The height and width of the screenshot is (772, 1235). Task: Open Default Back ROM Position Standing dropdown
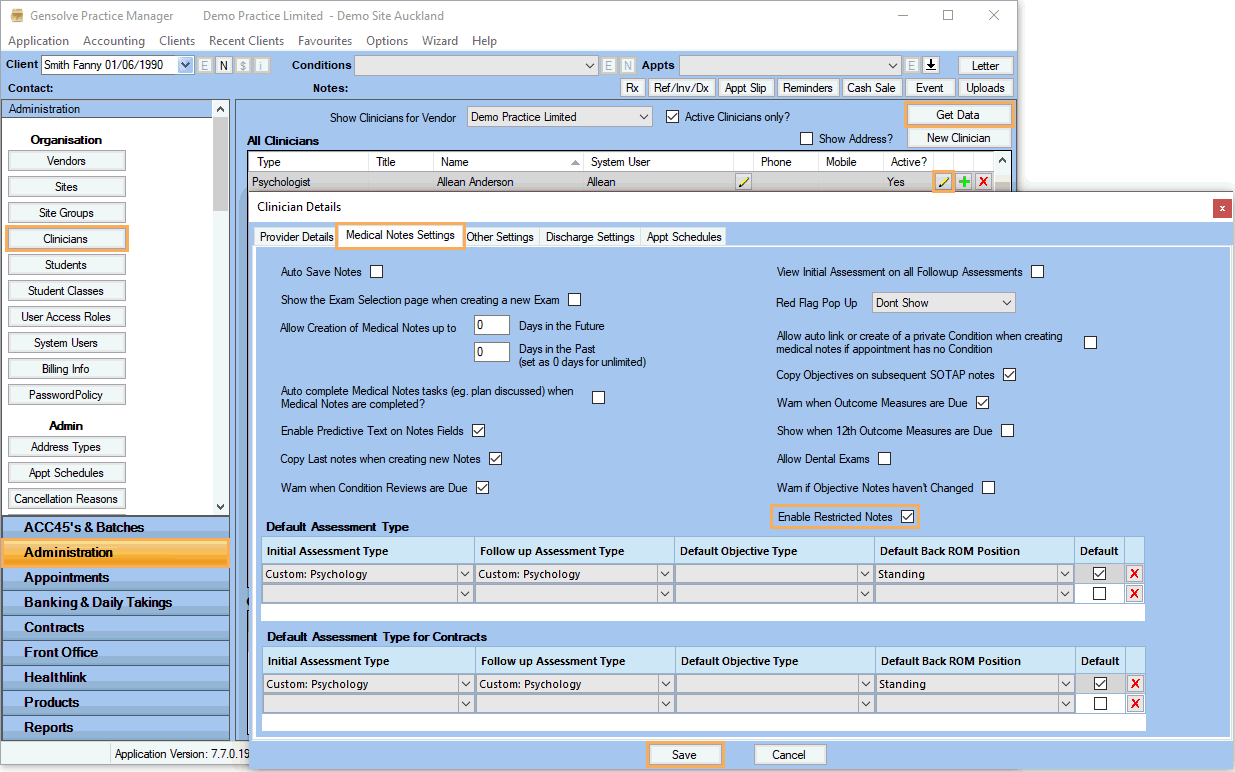[x=1065, y=574]
